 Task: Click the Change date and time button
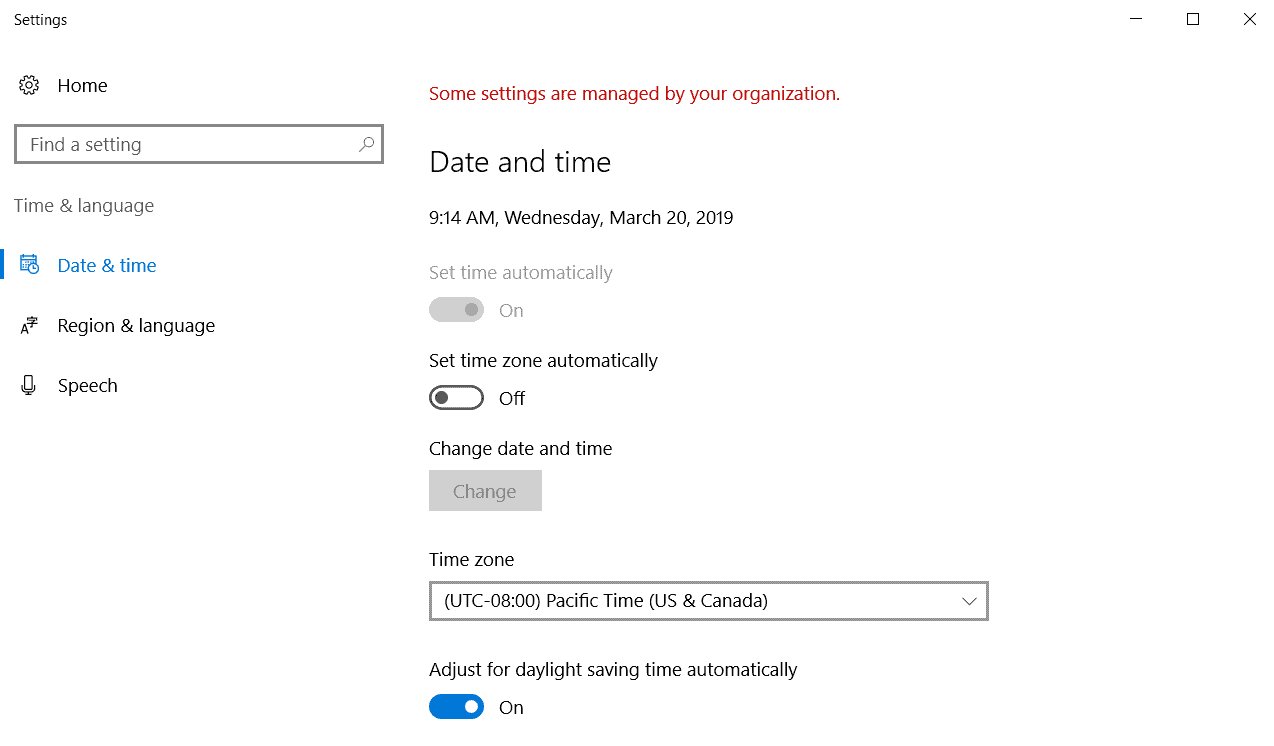(485, 491)
